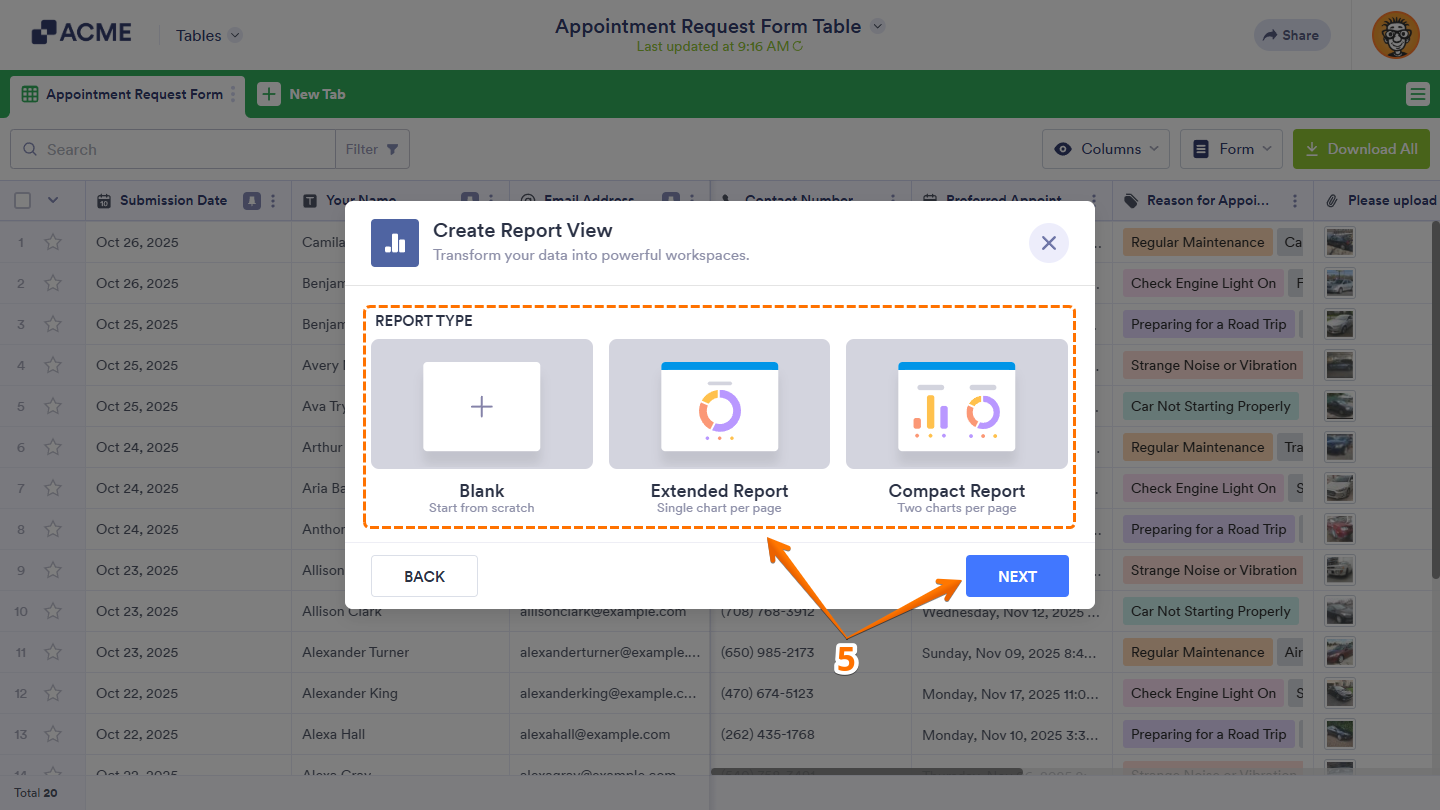This screenshot has height=810, width=1440.
Task: Click the ACME logo
Action: (81, 33)
